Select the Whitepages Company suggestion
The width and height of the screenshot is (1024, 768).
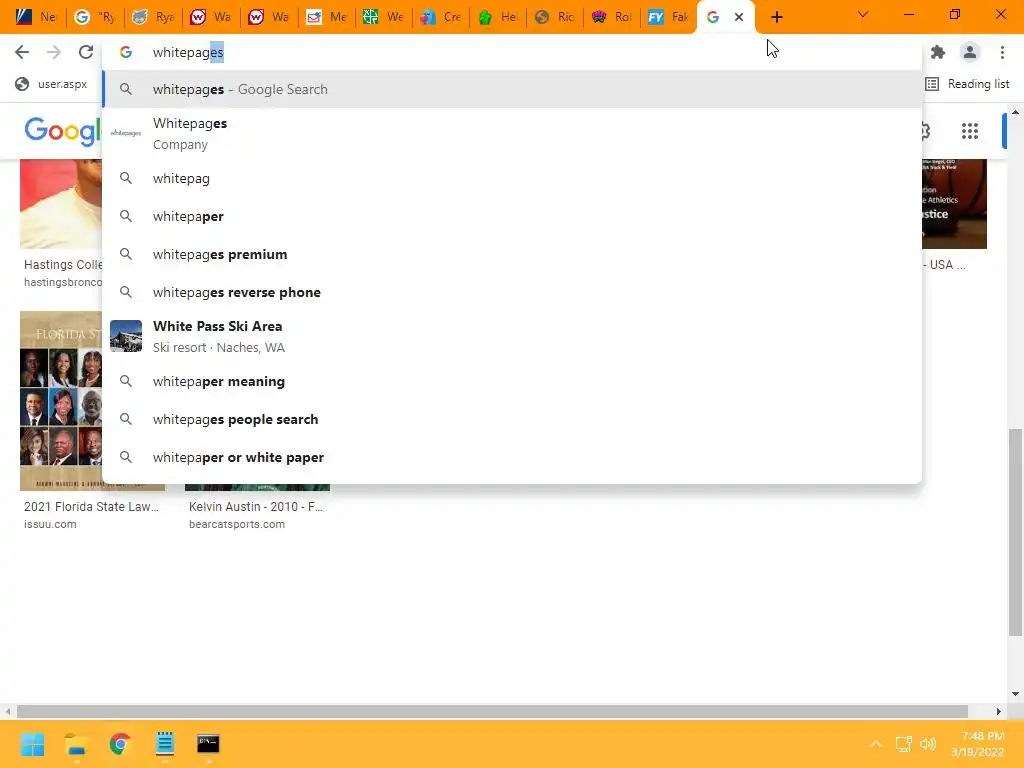[x=512, y=133]
